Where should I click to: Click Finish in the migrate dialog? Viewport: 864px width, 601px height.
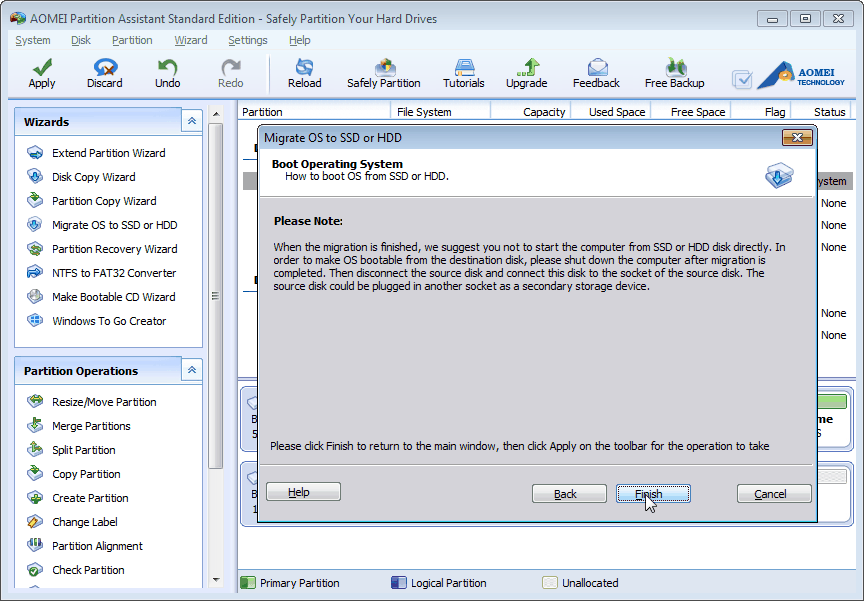pos(653,494)
